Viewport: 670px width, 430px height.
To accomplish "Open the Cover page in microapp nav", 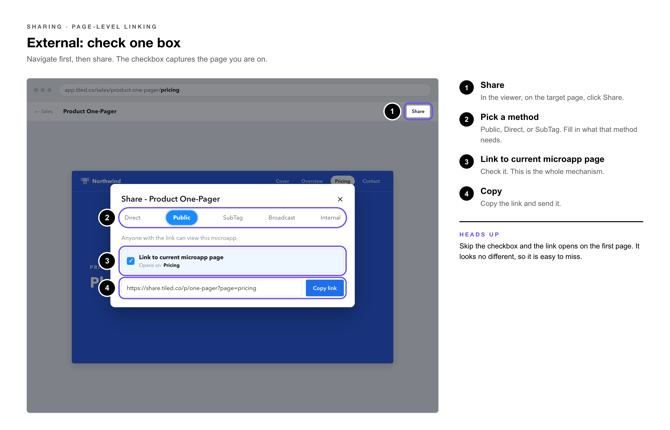I will click(x=282, y=181).
